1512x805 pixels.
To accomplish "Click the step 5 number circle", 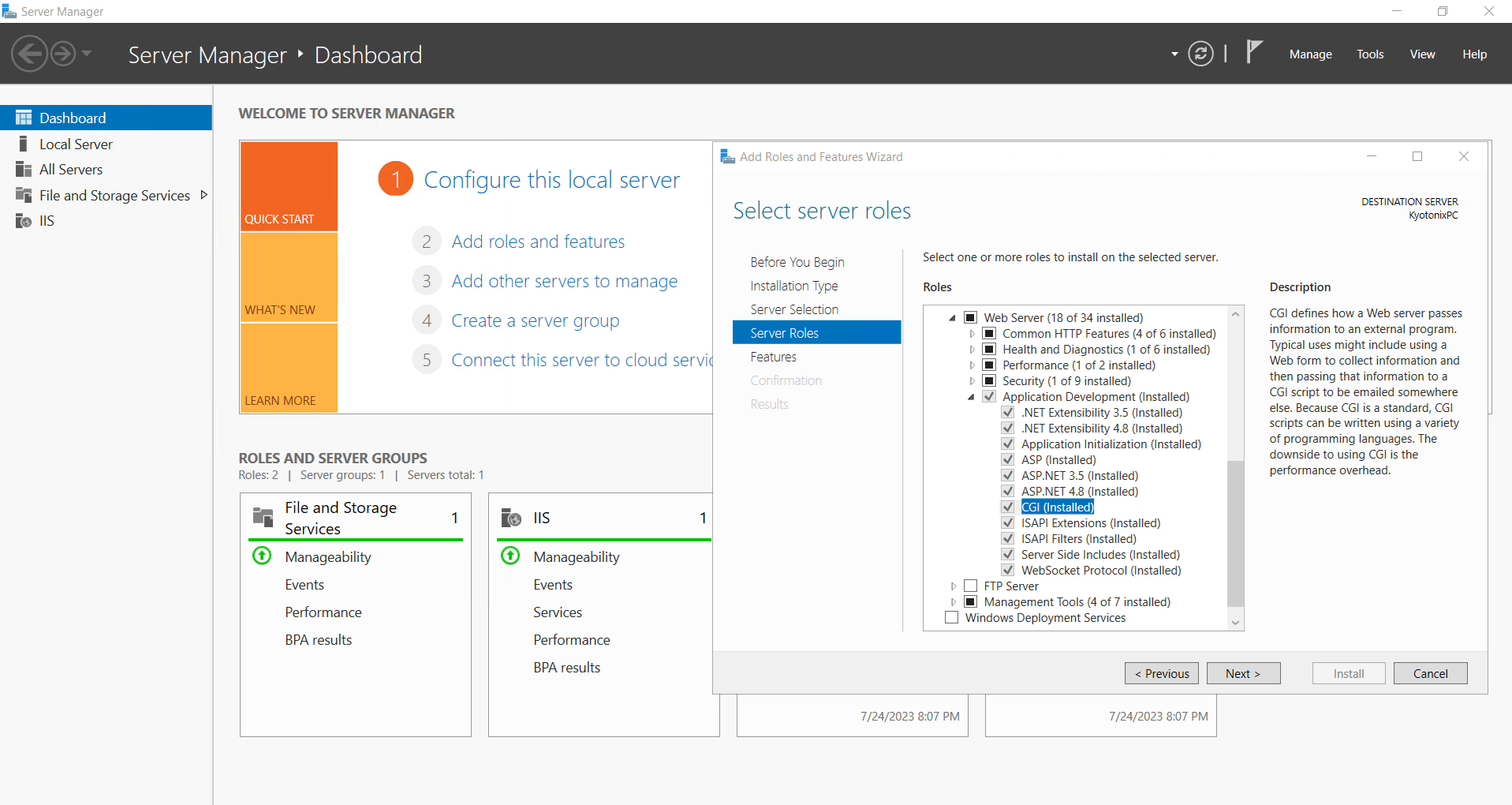I will (x=426, y=360).
